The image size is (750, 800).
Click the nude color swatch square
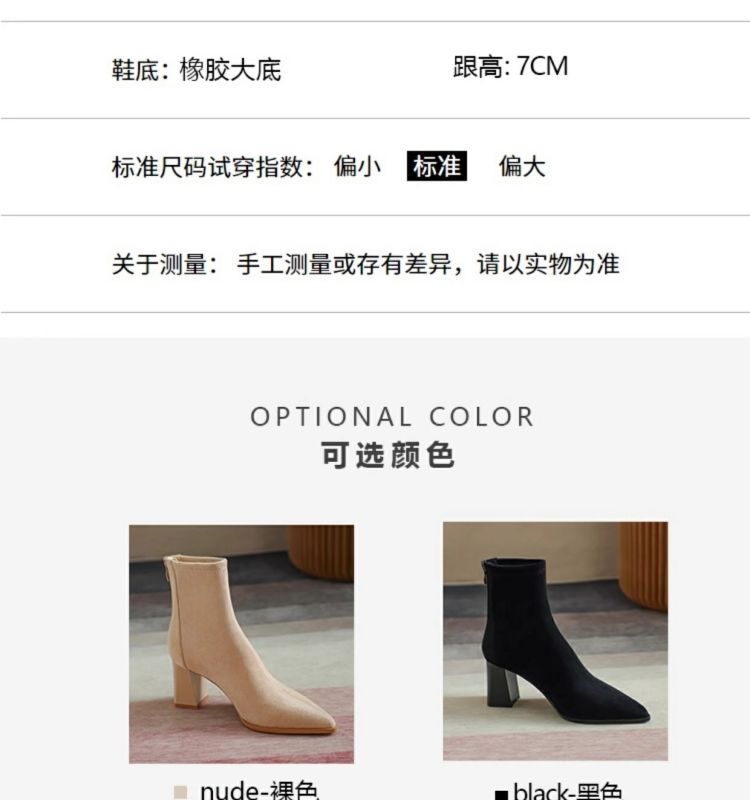181,792
